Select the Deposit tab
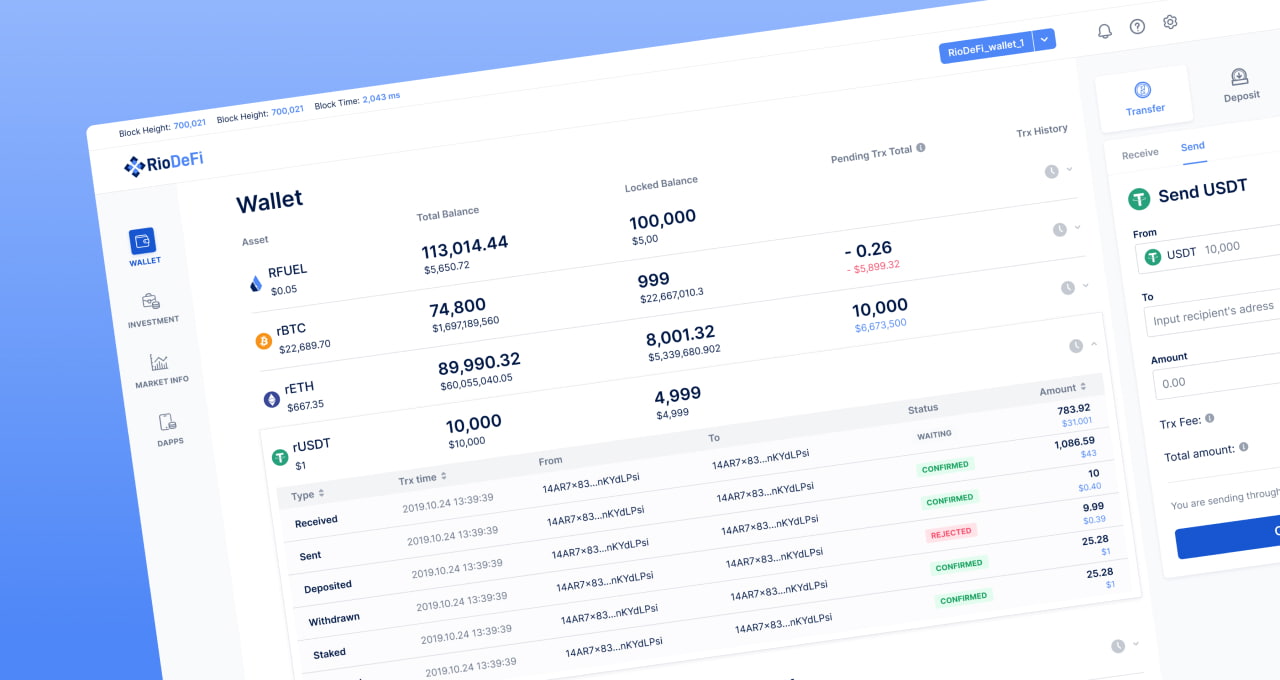The height and width of the screenshot is (680, 1280). pos(1240,85)
